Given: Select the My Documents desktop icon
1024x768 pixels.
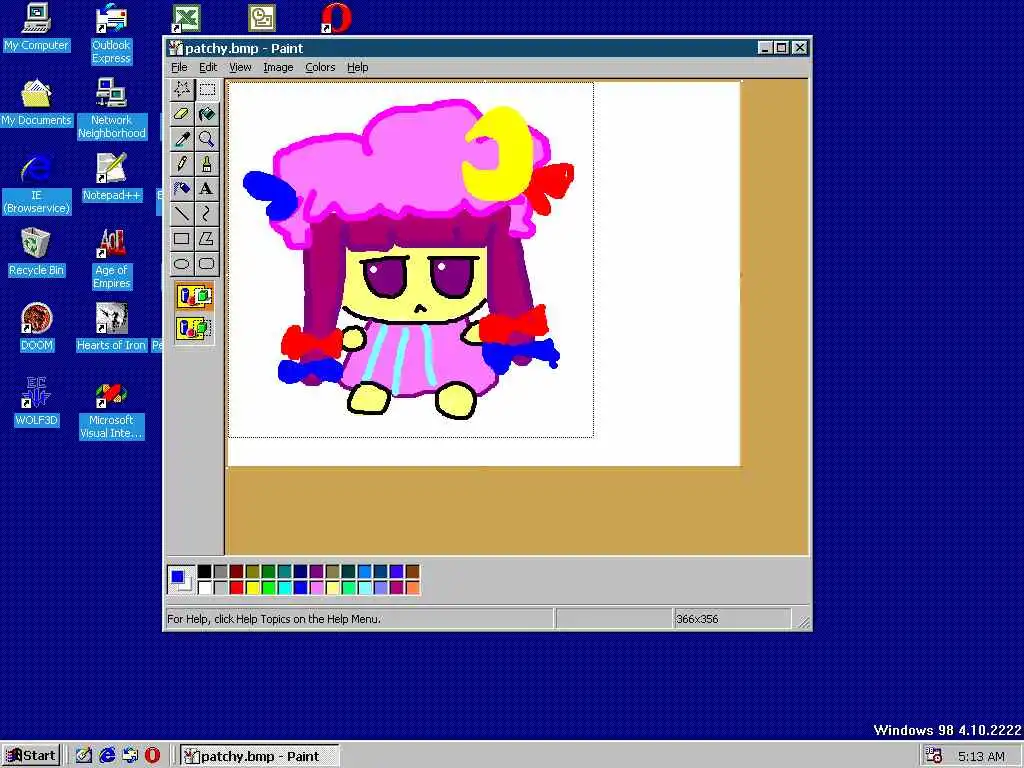Looking at the screenshot, I should coord(36,103).
